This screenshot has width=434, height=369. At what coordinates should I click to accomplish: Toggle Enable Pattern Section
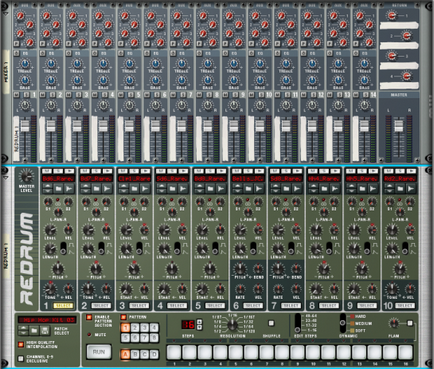coord(89,317)
